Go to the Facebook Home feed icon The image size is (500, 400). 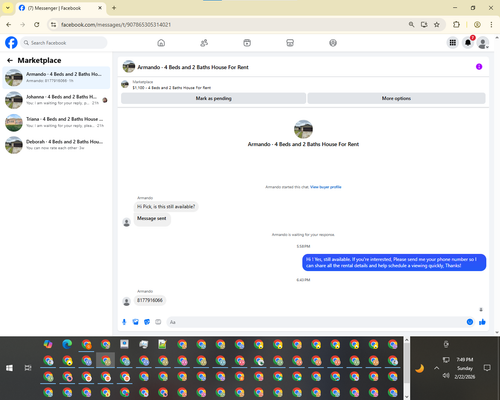coord(161,43)
